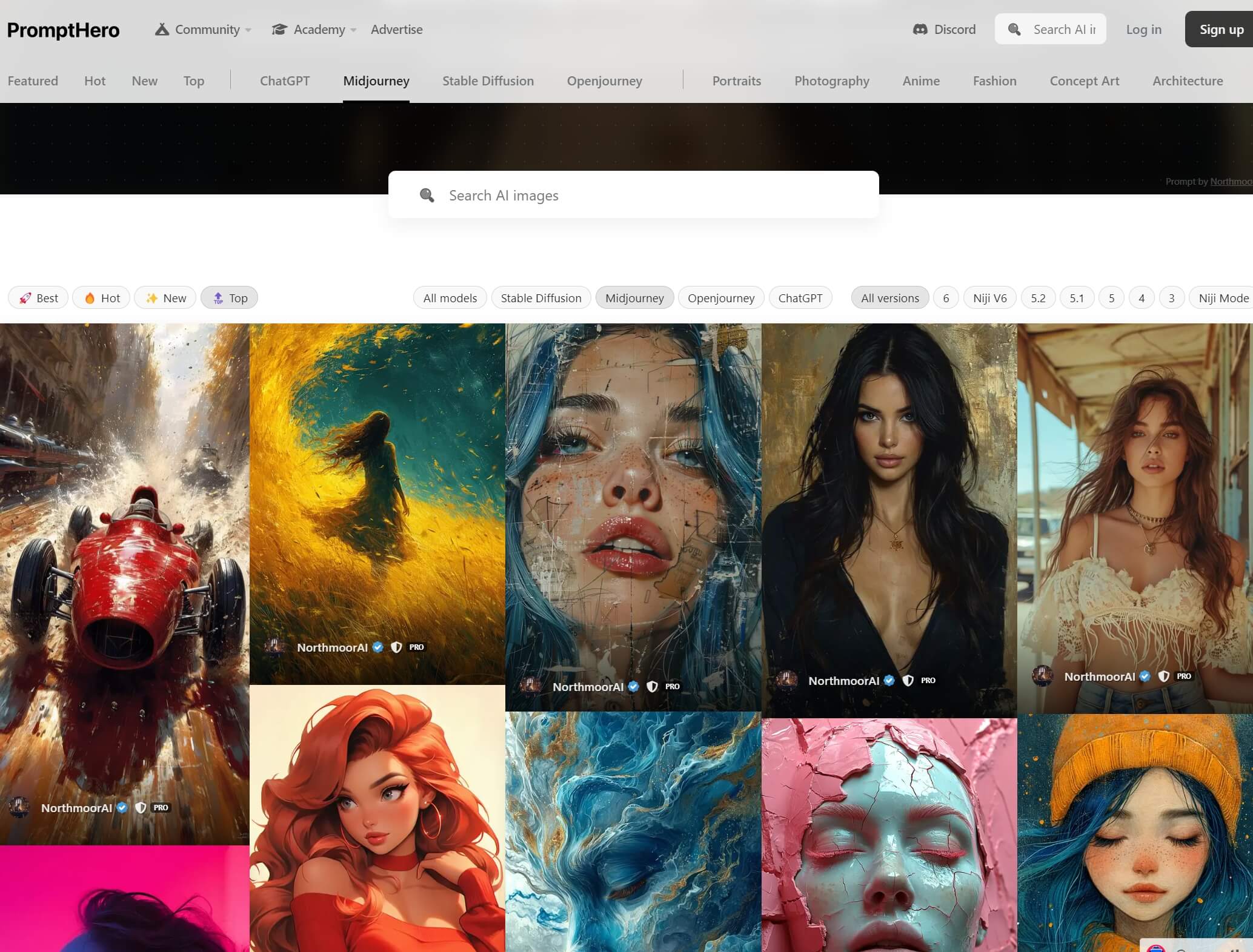
Task: Select the All versions filter pill
Action: coord(889,298)
